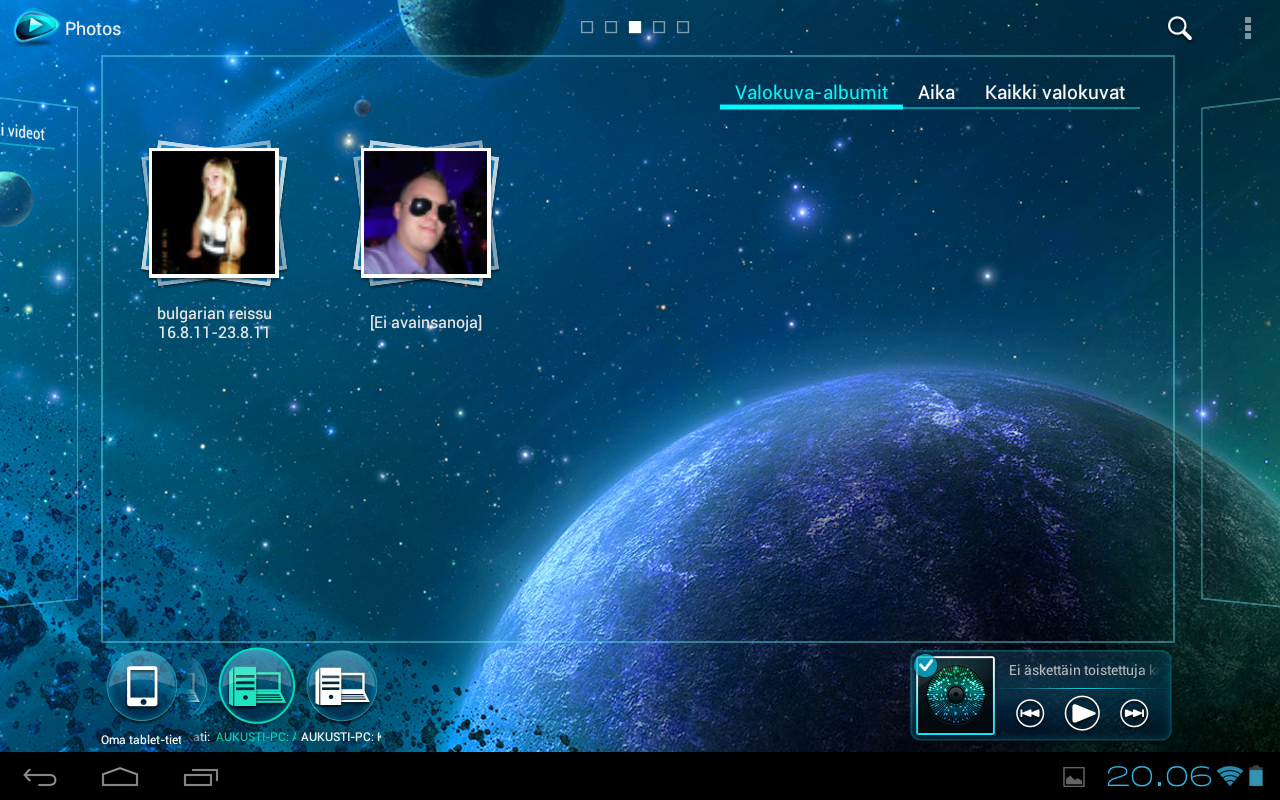Open the search magnifier icon

click(1180, 28)
